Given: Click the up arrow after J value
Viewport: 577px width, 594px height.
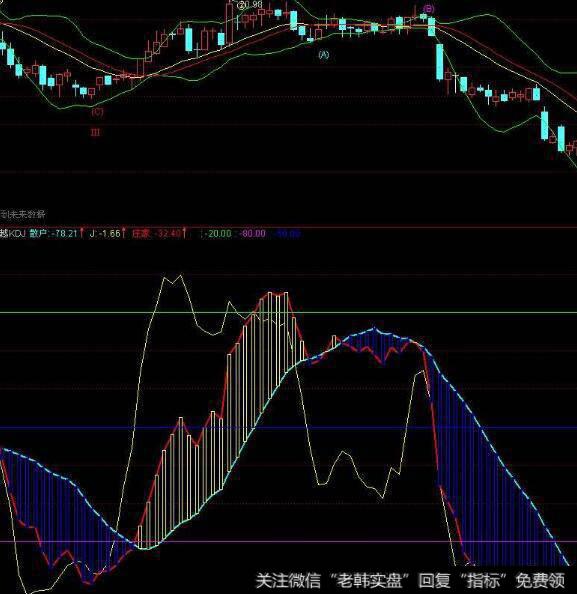Looking at the screenshot, I should click(x=124, y=233).
